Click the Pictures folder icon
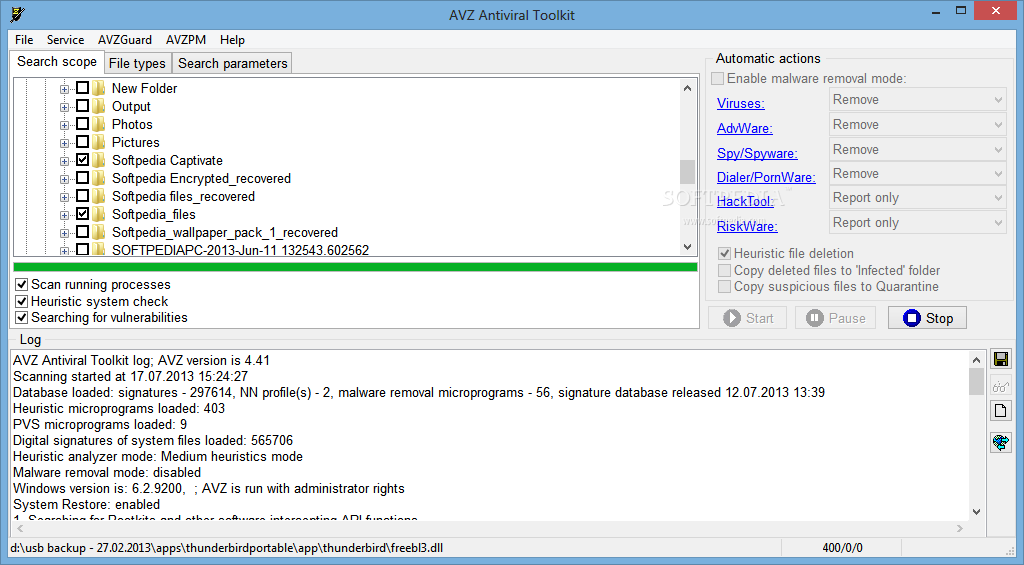 coord(99,142)
